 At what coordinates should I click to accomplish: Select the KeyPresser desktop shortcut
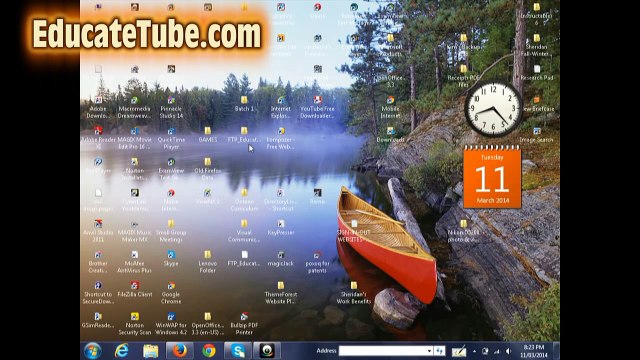click(281, 227)
